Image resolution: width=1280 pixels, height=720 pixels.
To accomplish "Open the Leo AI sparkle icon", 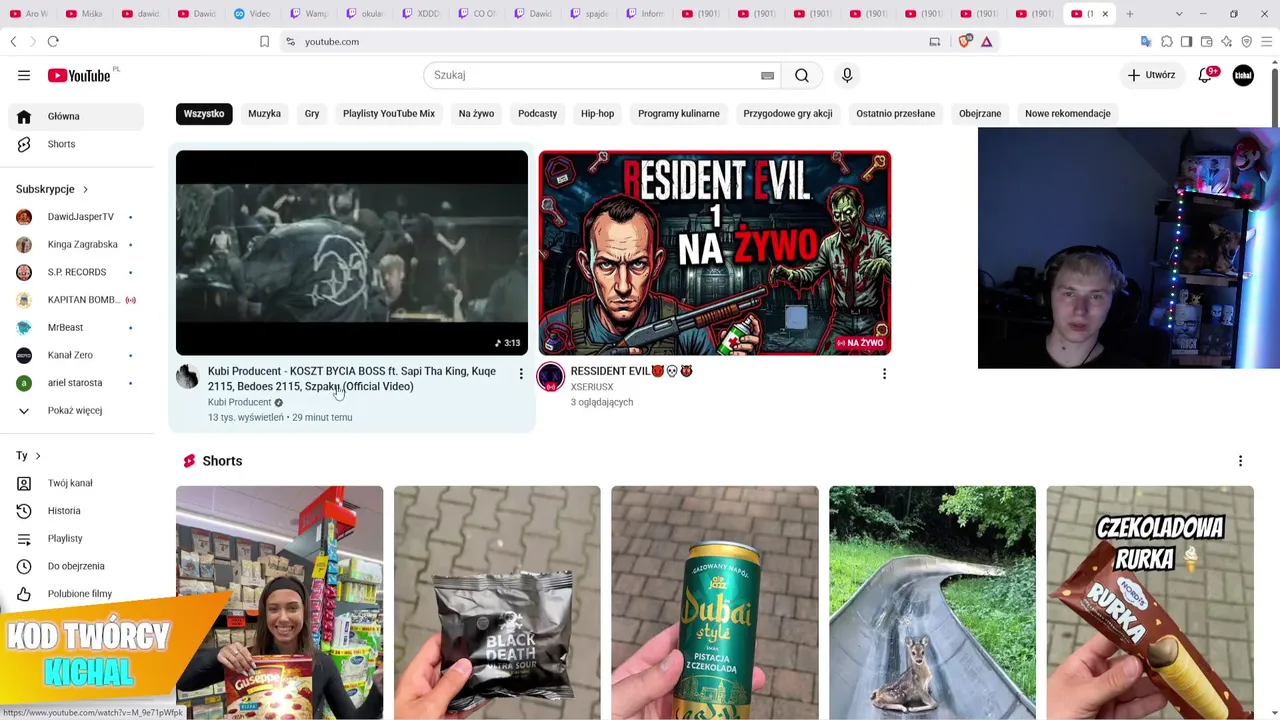I will [x=1226, y=41].
